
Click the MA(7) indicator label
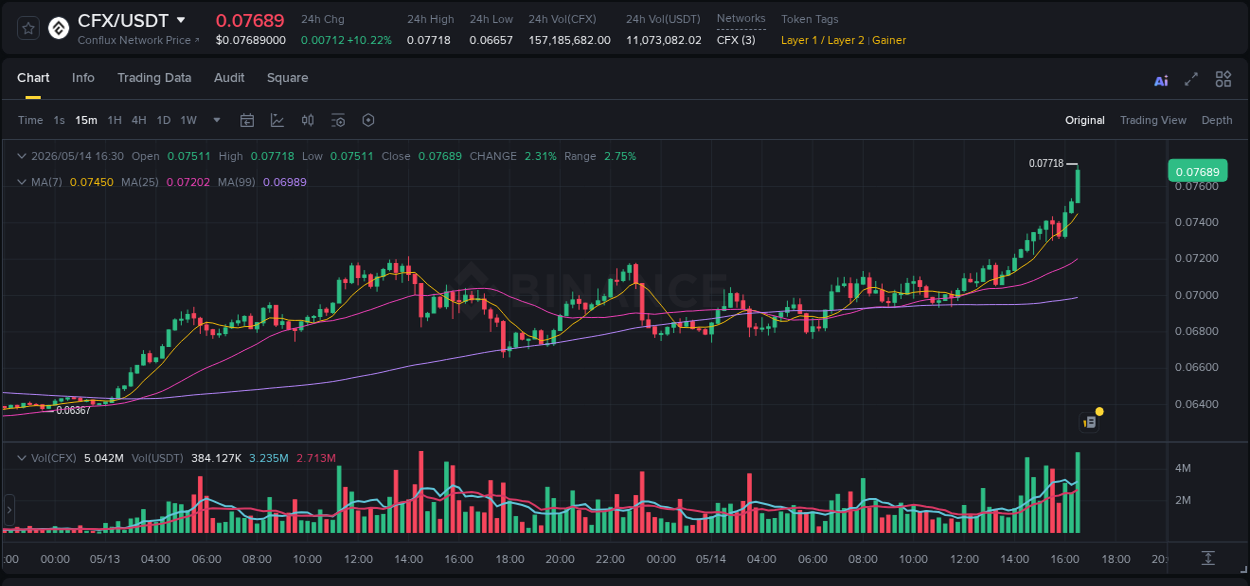tap(47, 182)
